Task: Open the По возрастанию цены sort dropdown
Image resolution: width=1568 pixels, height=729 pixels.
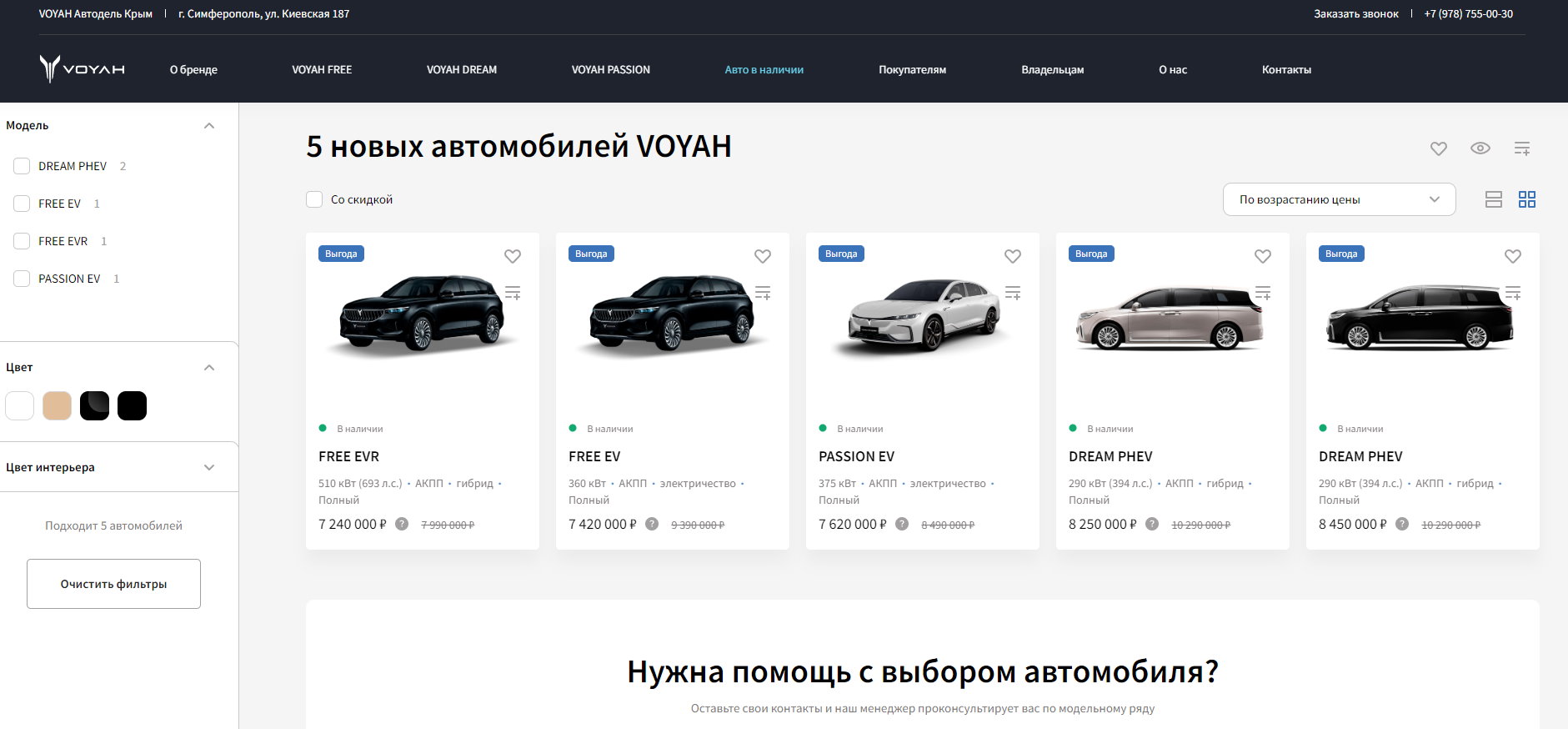Action: (1339, 199)
